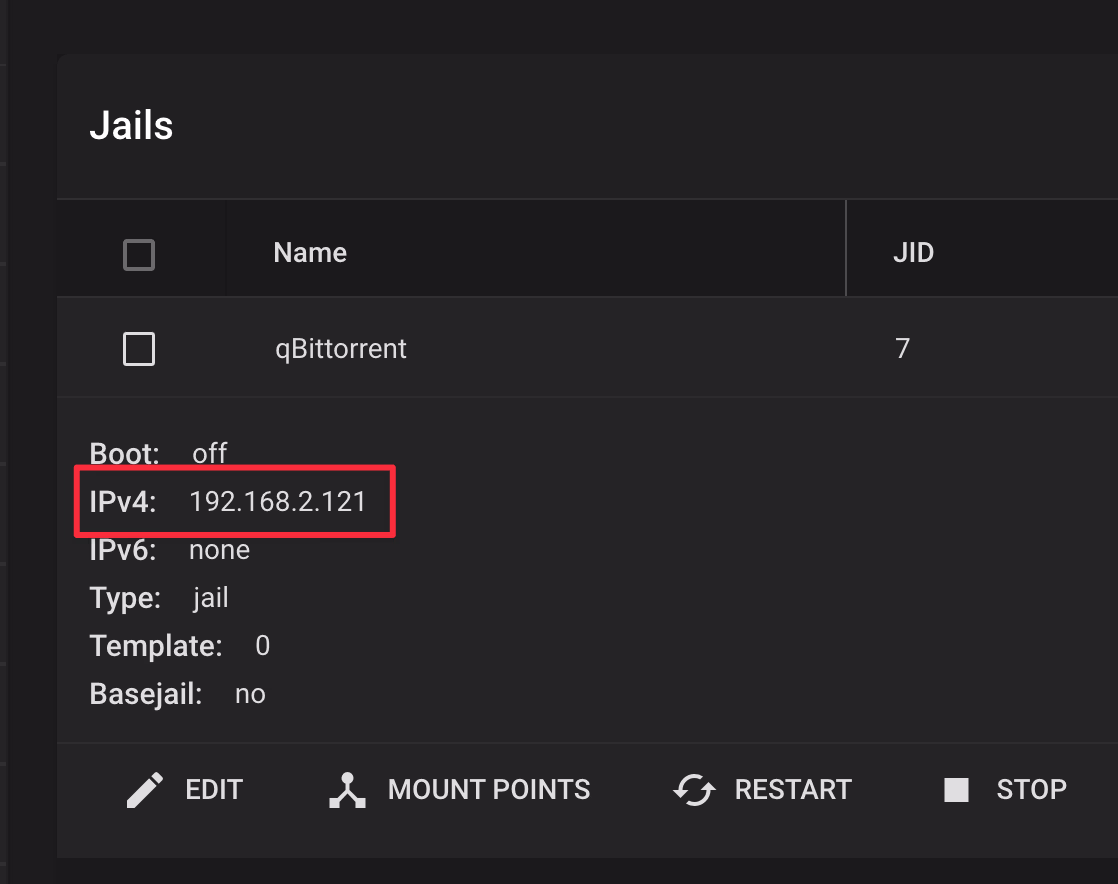Sort by the JID column header
Viewport: 1118px width, 884px height.
pos(913,253)
